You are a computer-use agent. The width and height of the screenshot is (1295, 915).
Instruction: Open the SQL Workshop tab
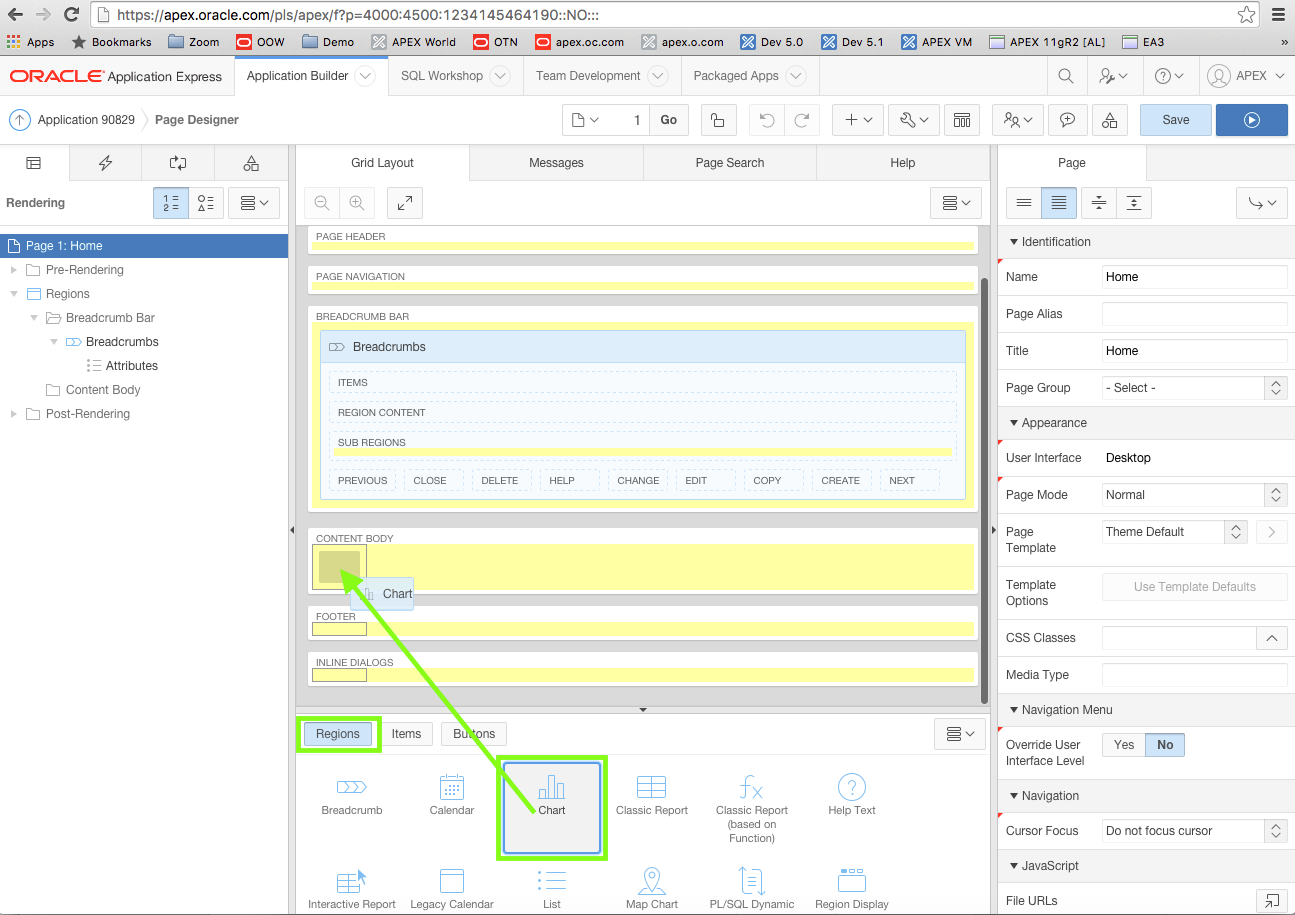pyautogui.click(x=455, y=76)
